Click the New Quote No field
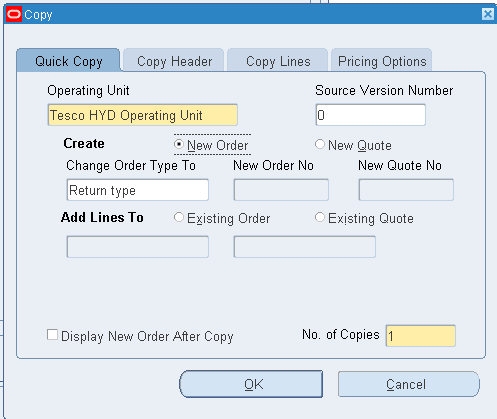The image size is (497, 419). coord(406,190)
